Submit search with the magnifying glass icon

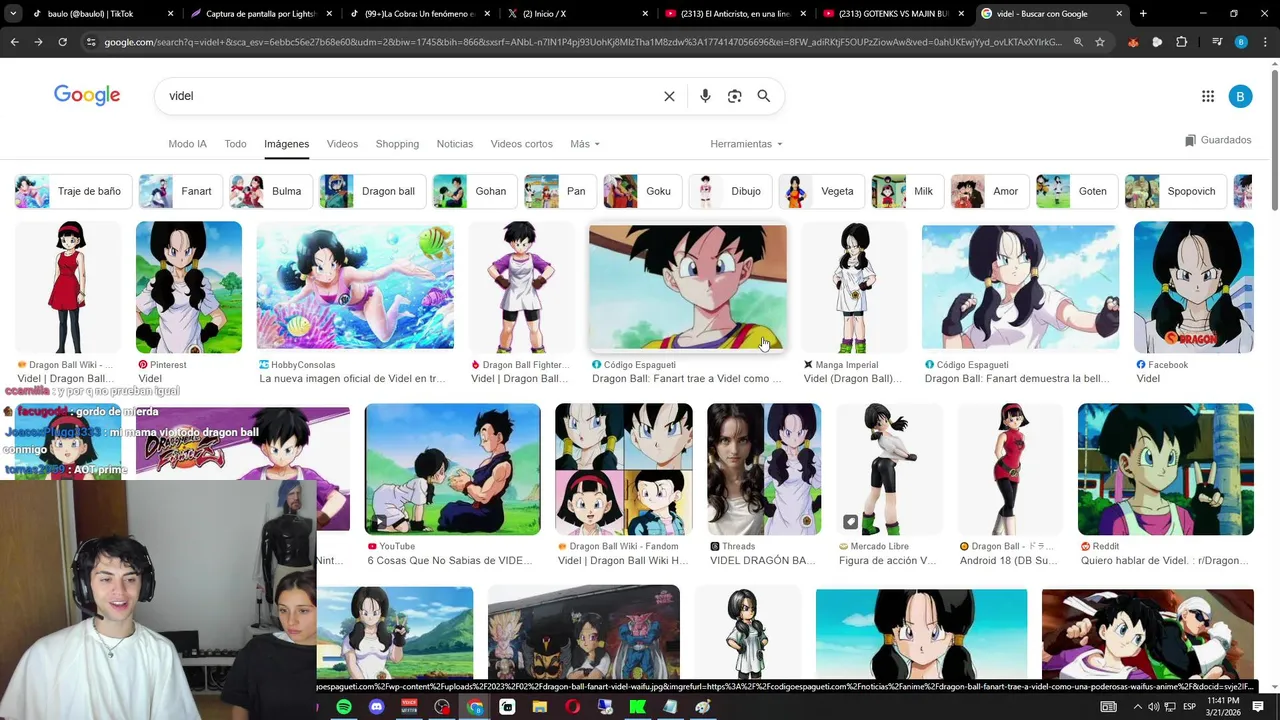pyautogui.click(x=764, y=96)
